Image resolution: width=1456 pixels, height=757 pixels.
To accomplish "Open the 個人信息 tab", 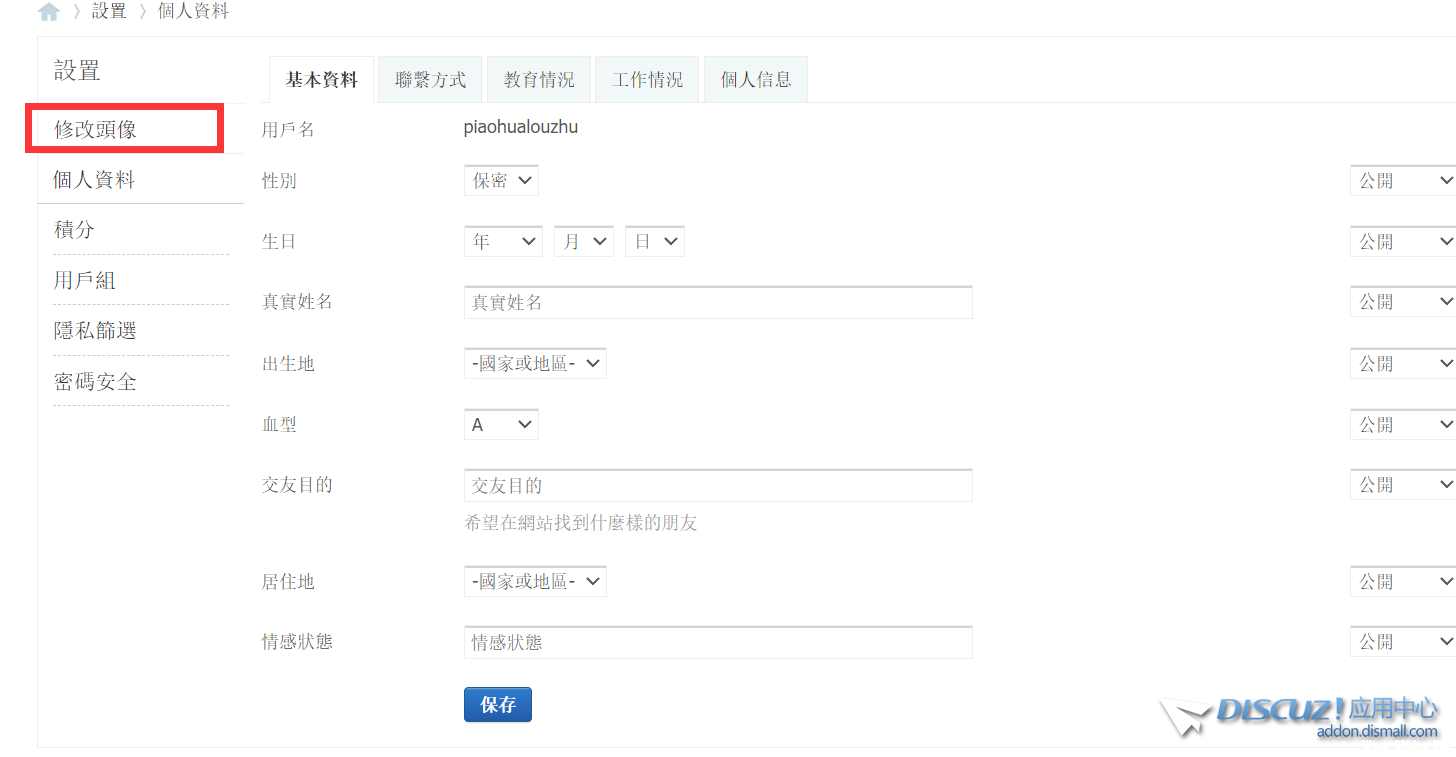I will click(756, 80).
